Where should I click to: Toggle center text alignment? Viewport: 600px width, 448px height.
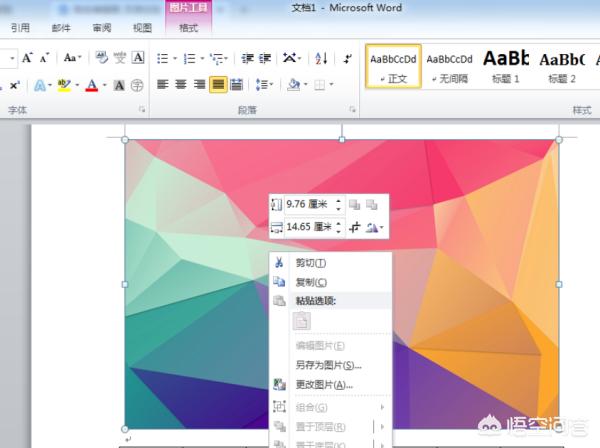(x=181, y=85)
